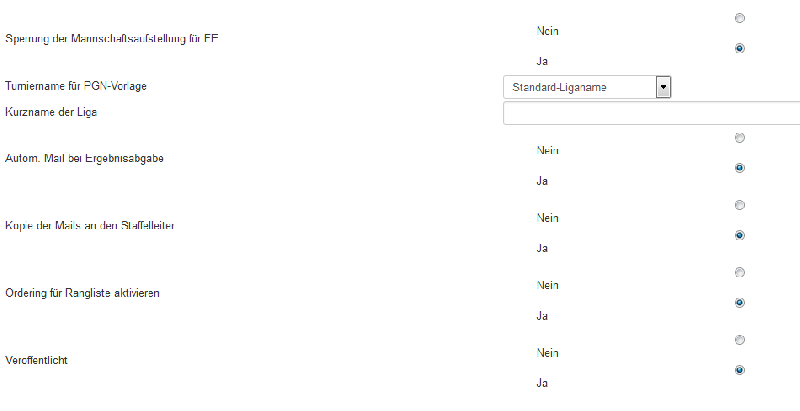Choose Nein radio button for Kopie der Mails
Viewport: 800px width, 411px height.
[739, 205]
